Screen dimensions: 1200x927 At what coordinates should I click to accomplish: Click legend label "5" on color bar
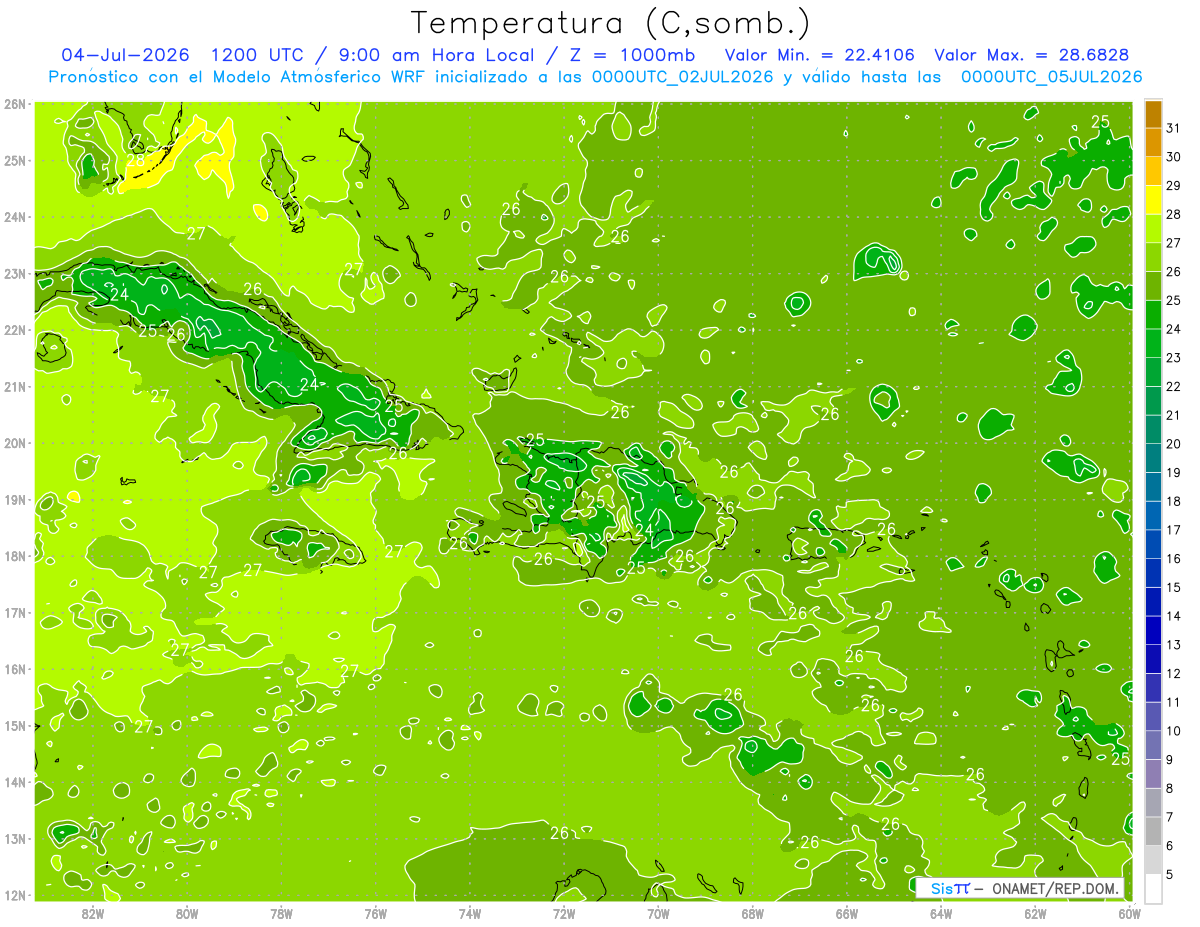(1170, 874)
